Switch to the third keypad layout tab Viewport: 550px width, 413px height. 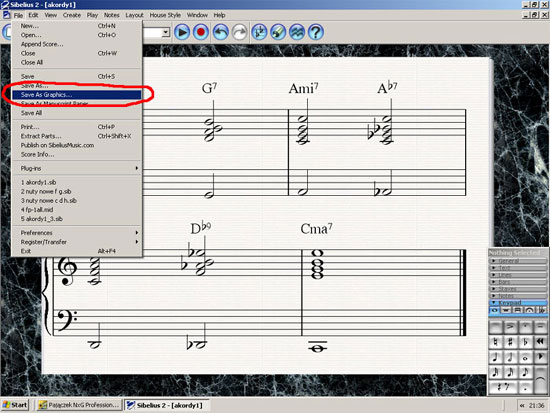(x=518, y=310)
